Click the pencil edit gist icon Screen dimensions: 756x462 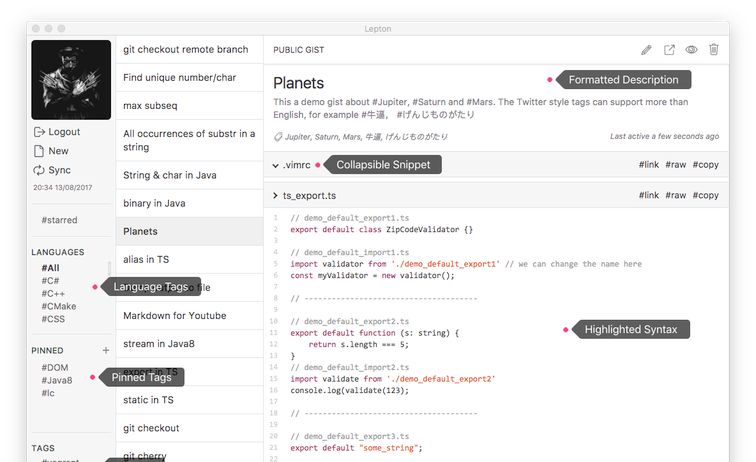click(647, 50)
